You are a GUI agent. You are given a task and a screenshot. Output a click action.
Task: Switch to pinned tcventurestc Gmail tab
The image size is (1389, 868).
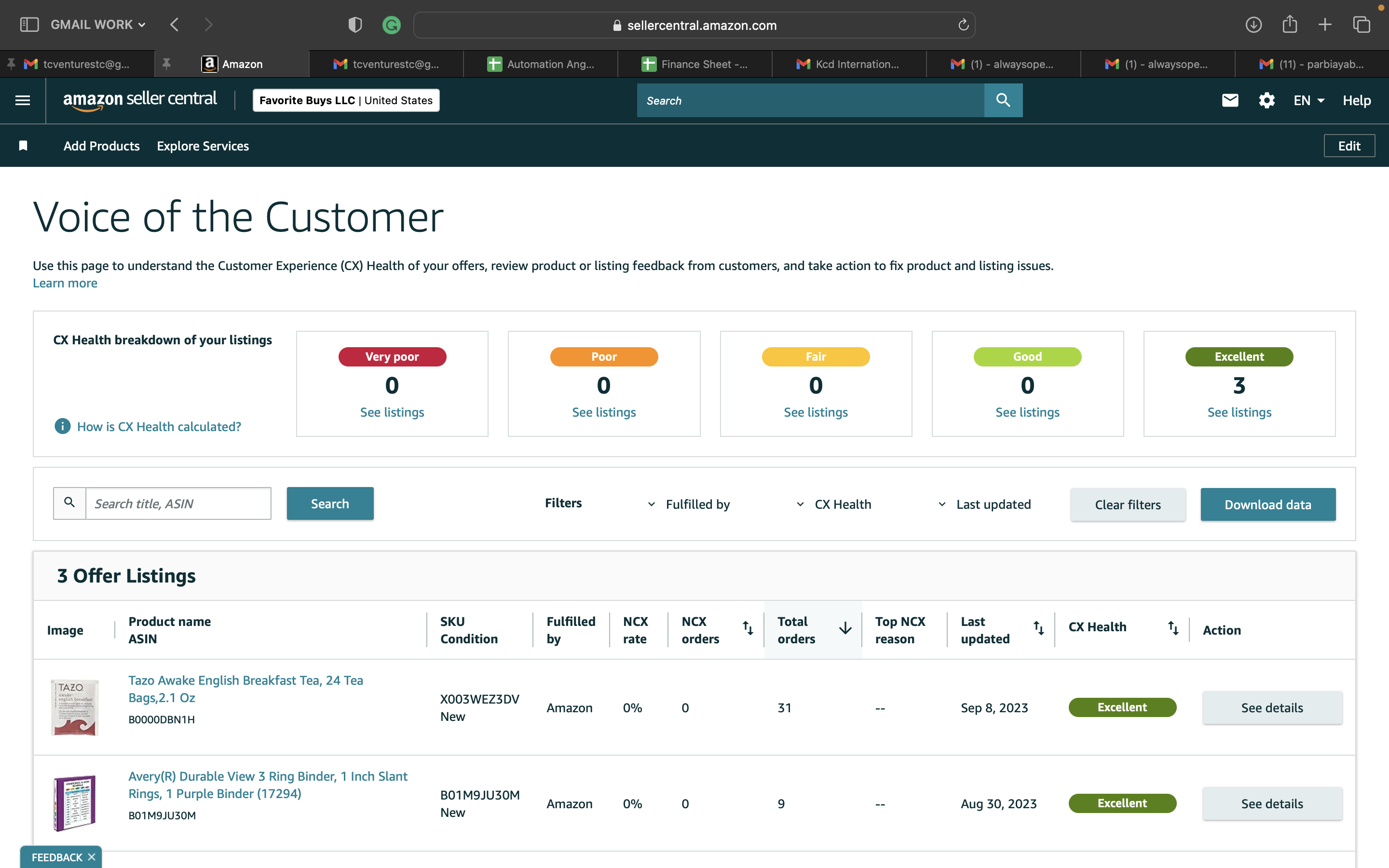(x=77, y=64)
